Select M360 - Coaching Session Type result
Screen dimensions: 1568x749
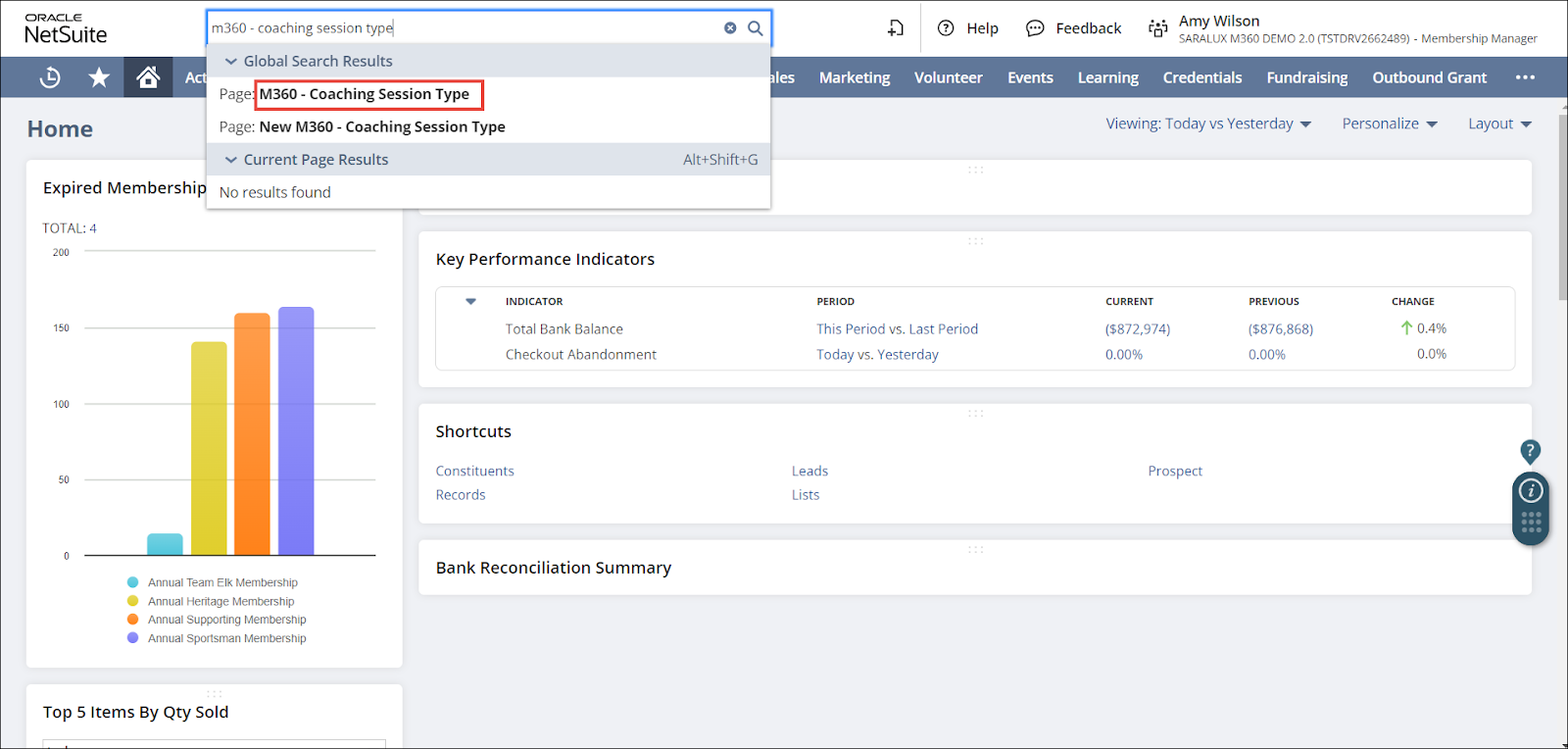pos(364,94)
